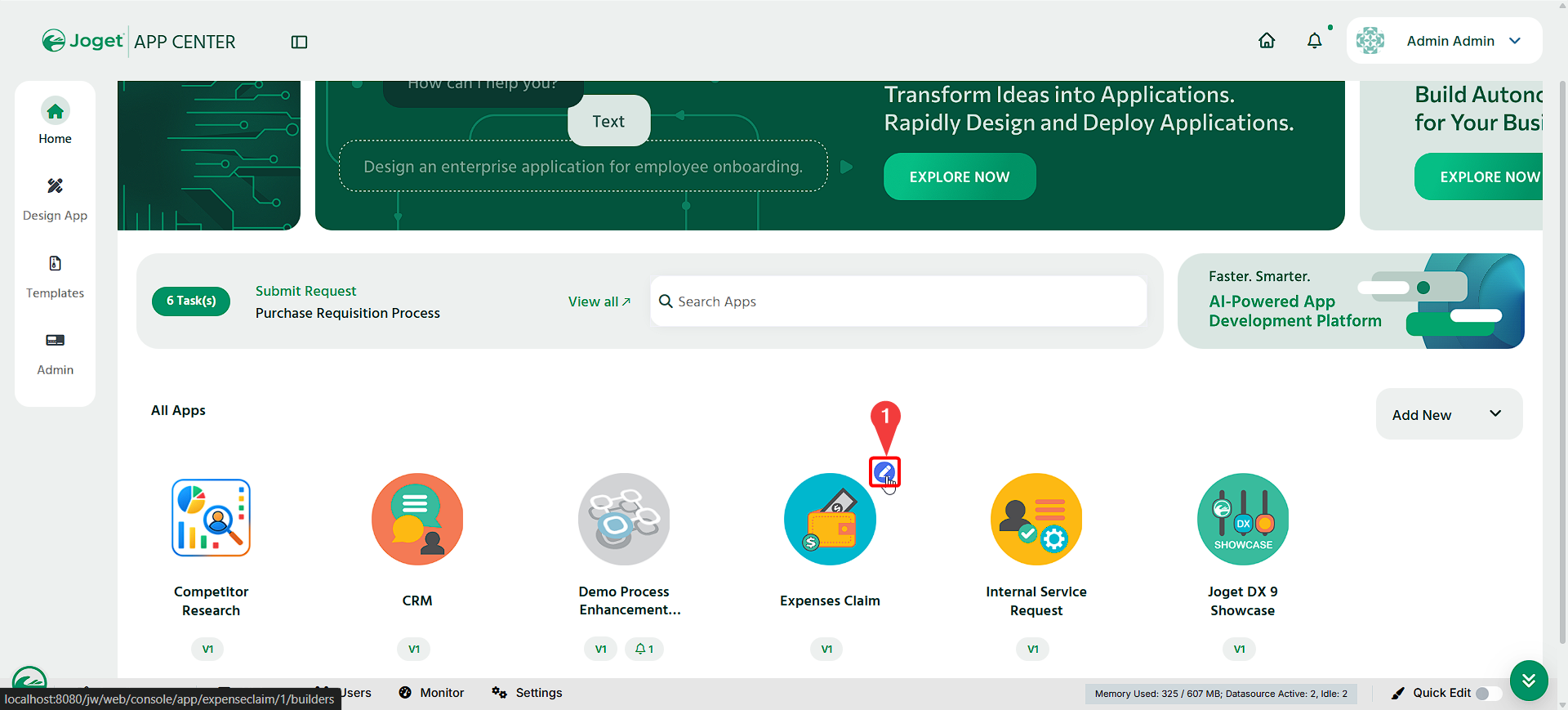Click the Joget logo in the header

[82, 41]
